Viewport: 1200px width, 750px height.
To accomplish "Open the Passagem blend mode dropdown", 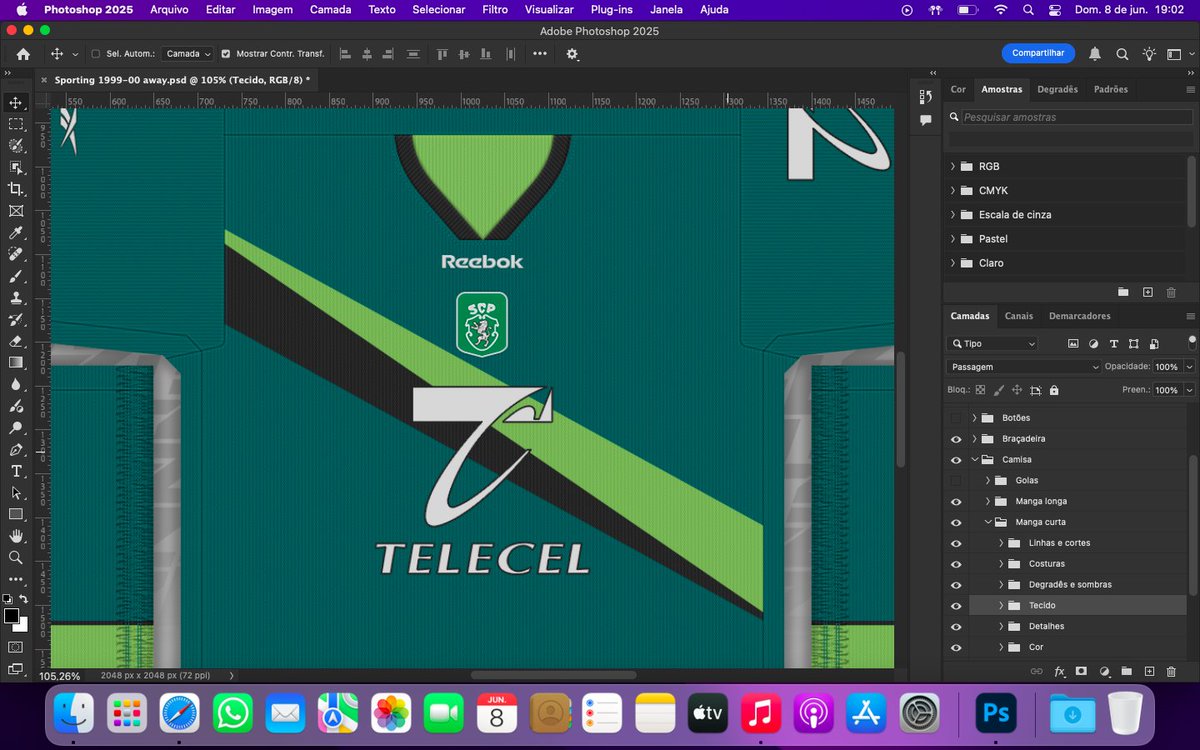I will (x=1023, y=367).
